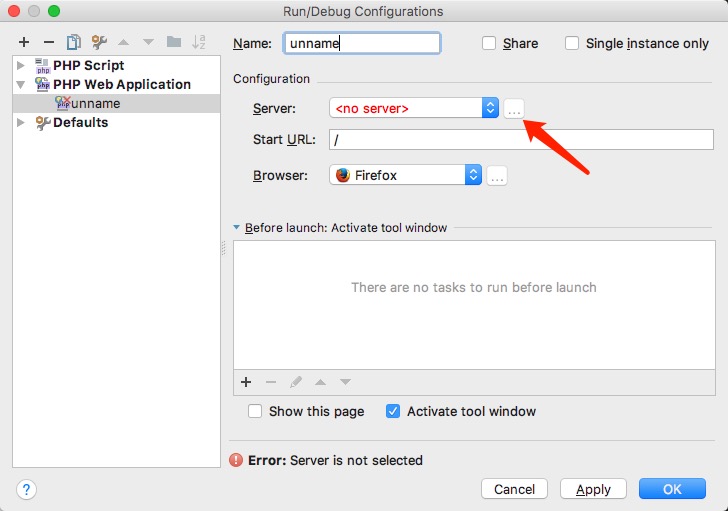Check the Show this page option
The image size is (728, 511).
click(254, 411)
